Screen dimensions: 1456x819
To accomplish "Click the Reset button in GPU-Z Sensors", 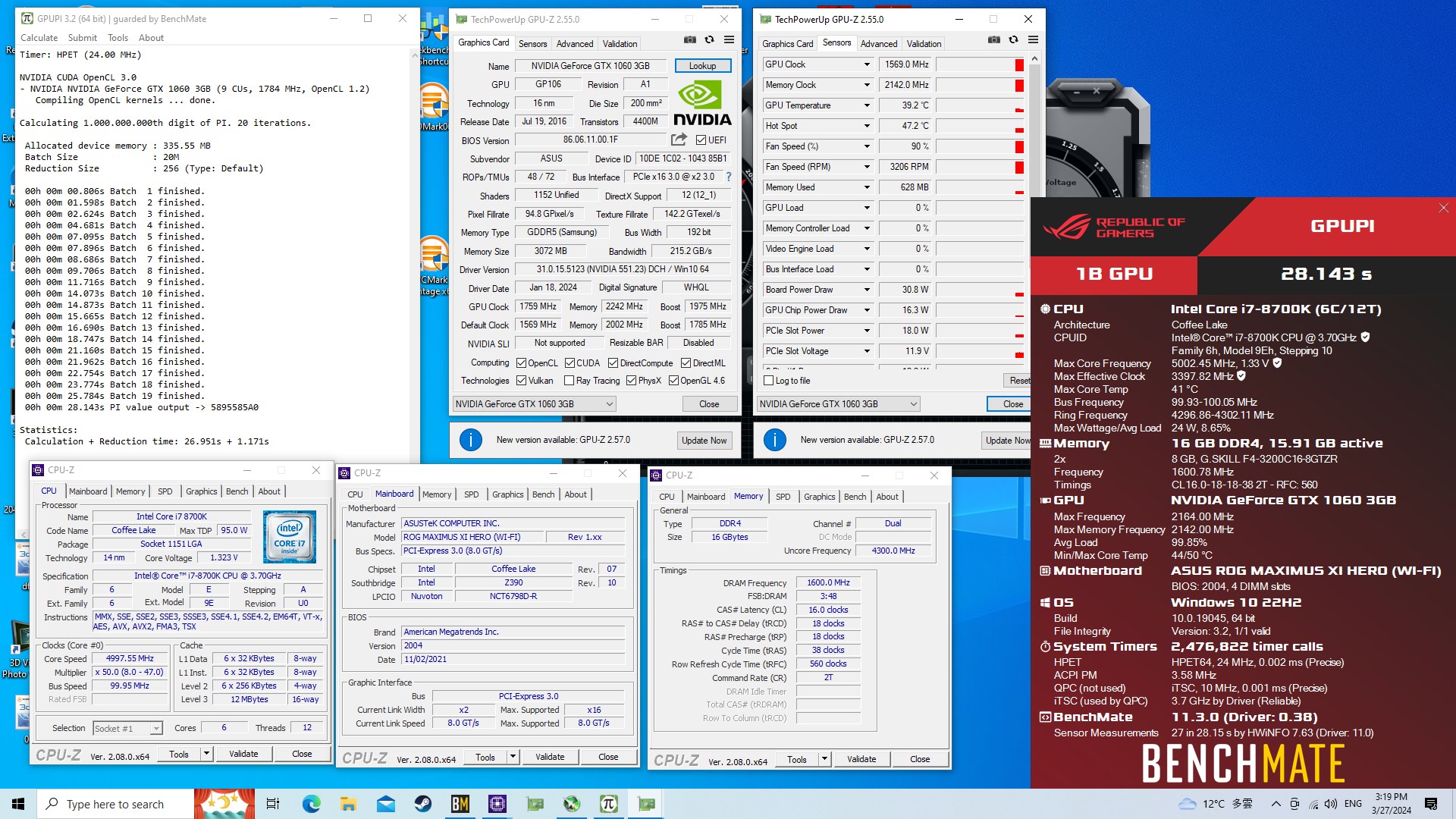I will pos(1018,381).
